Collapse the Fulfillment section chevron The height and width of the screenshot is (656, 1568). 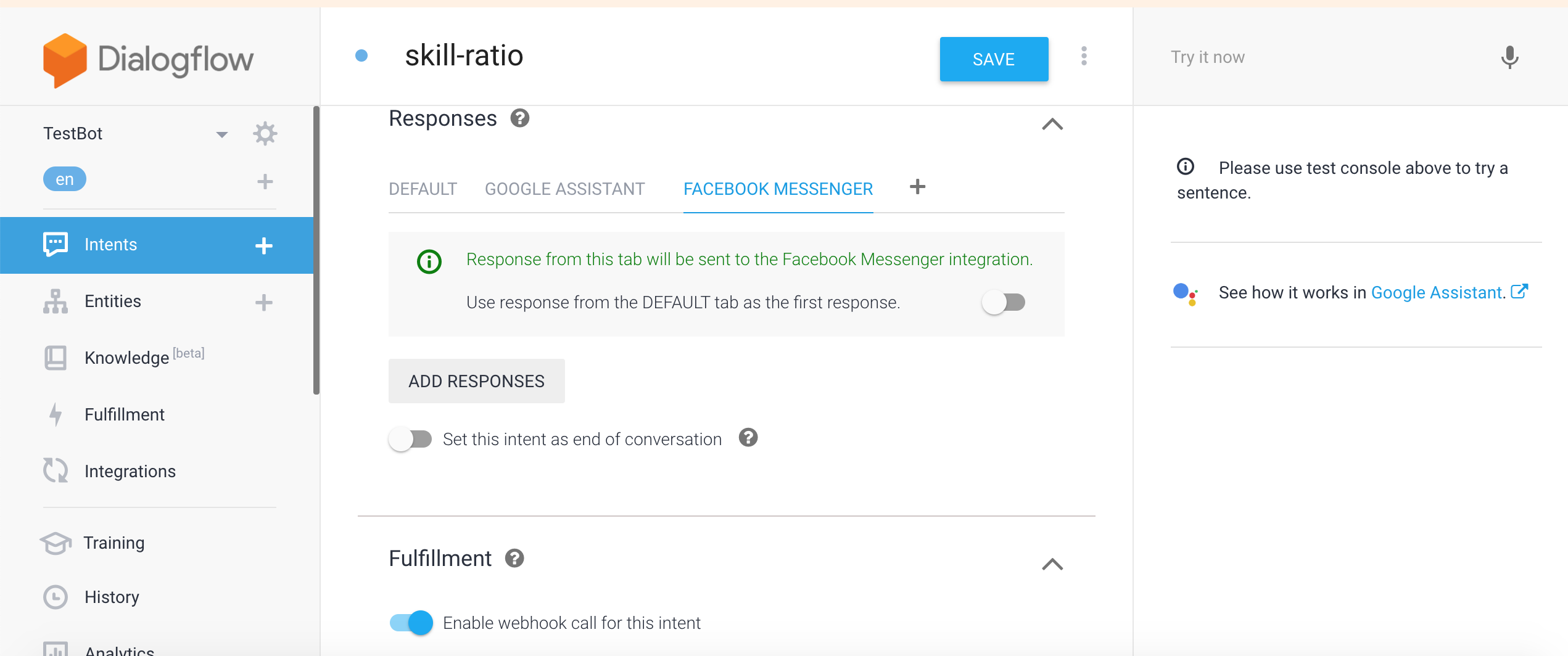point(1052,564)
